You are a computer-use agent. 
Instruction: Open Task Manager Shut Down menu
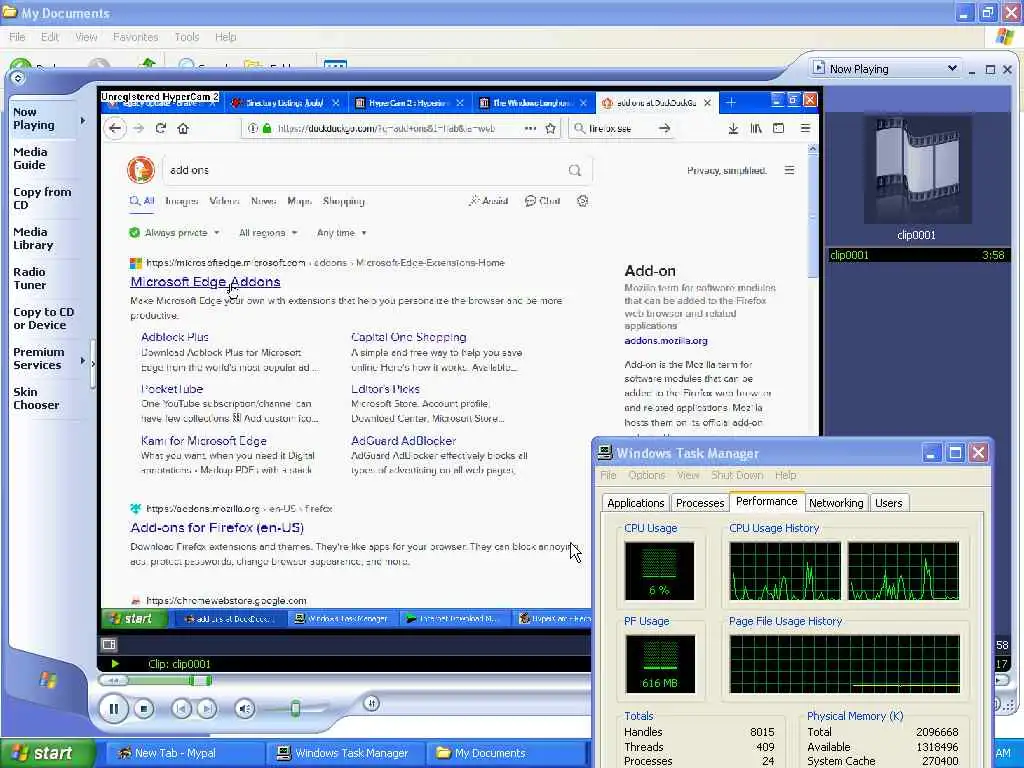[737, 475]
